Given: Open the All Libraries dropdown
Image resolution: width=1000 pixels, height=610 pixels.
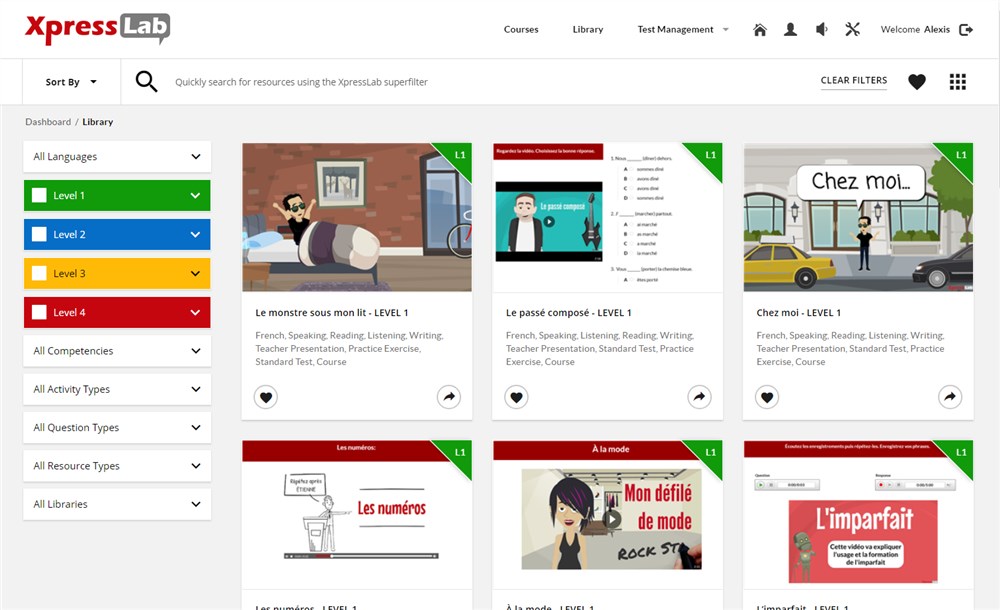Looking at the screenshot, I should pos(117,504).
